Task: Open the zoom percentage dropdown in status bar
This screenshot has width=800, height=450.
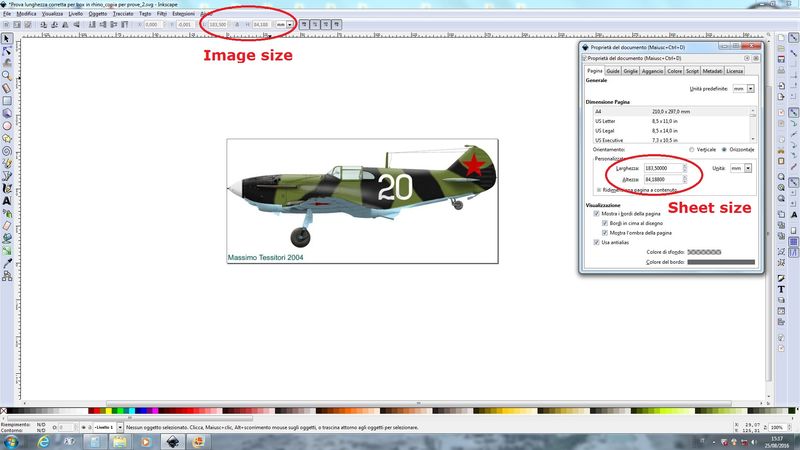Action: click(x=780, y=428)
